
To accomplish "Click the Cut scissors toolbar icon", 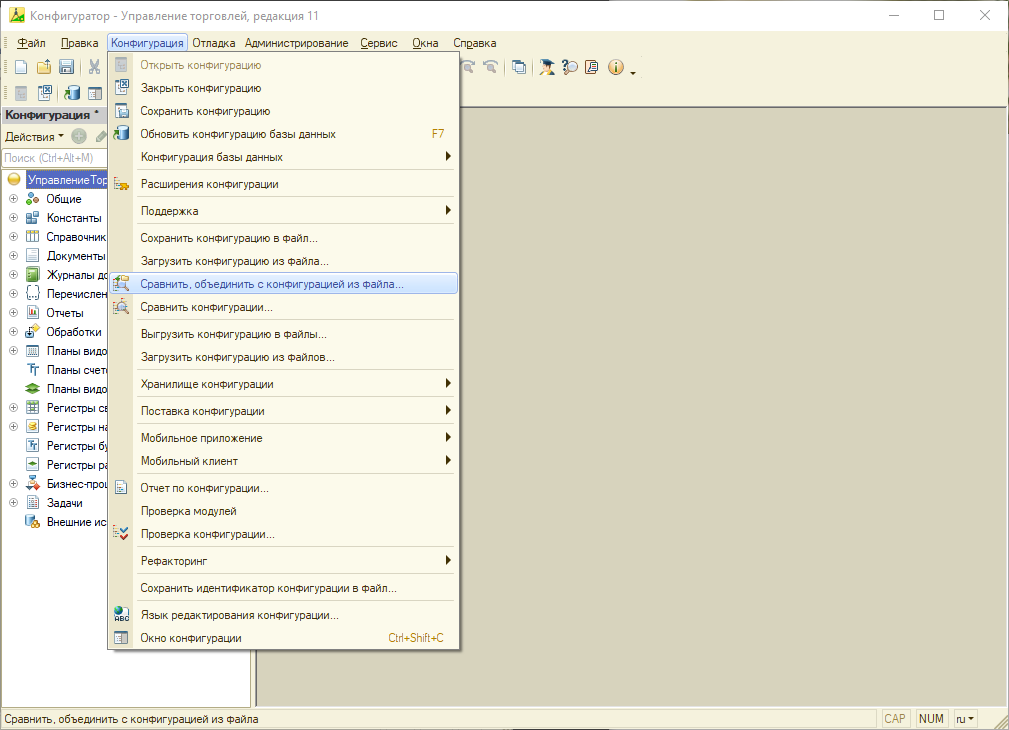I will 94,67.
